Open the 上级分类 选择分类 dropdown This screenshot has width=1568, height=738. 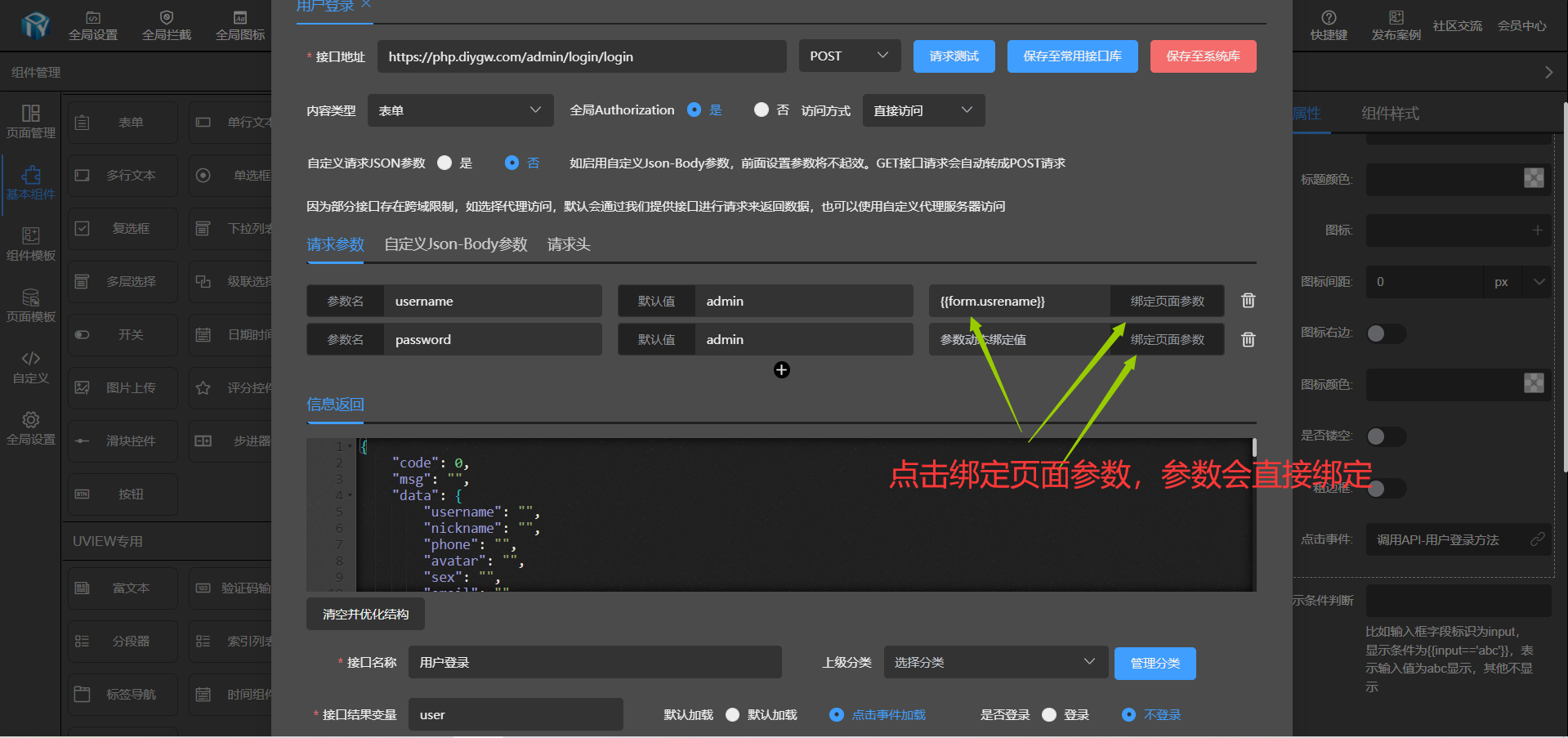(x=995, y=662)
